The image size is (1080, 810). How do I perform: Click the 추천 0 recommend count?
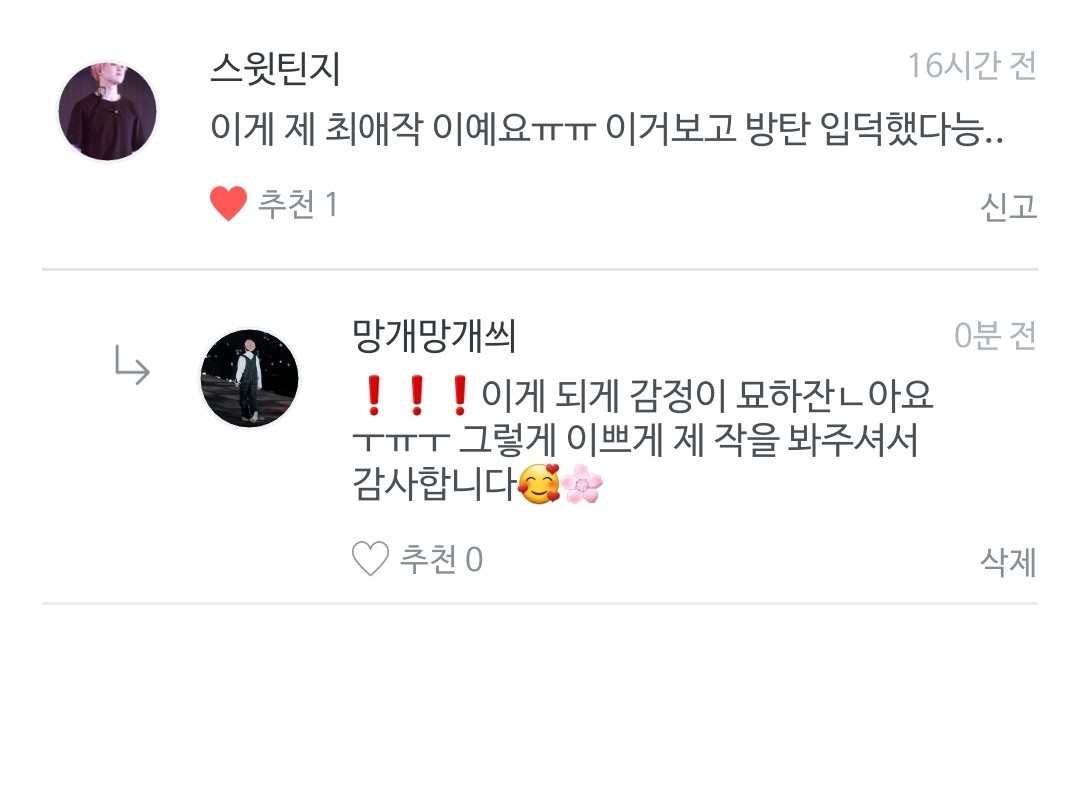[x=442, y=559]
